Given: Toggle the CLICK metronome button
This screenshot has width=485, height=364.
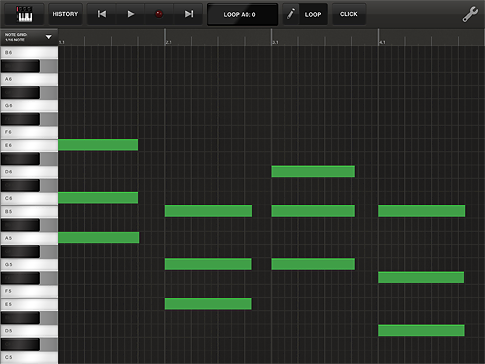Looking at the screenshot, I should coord(349,14).
